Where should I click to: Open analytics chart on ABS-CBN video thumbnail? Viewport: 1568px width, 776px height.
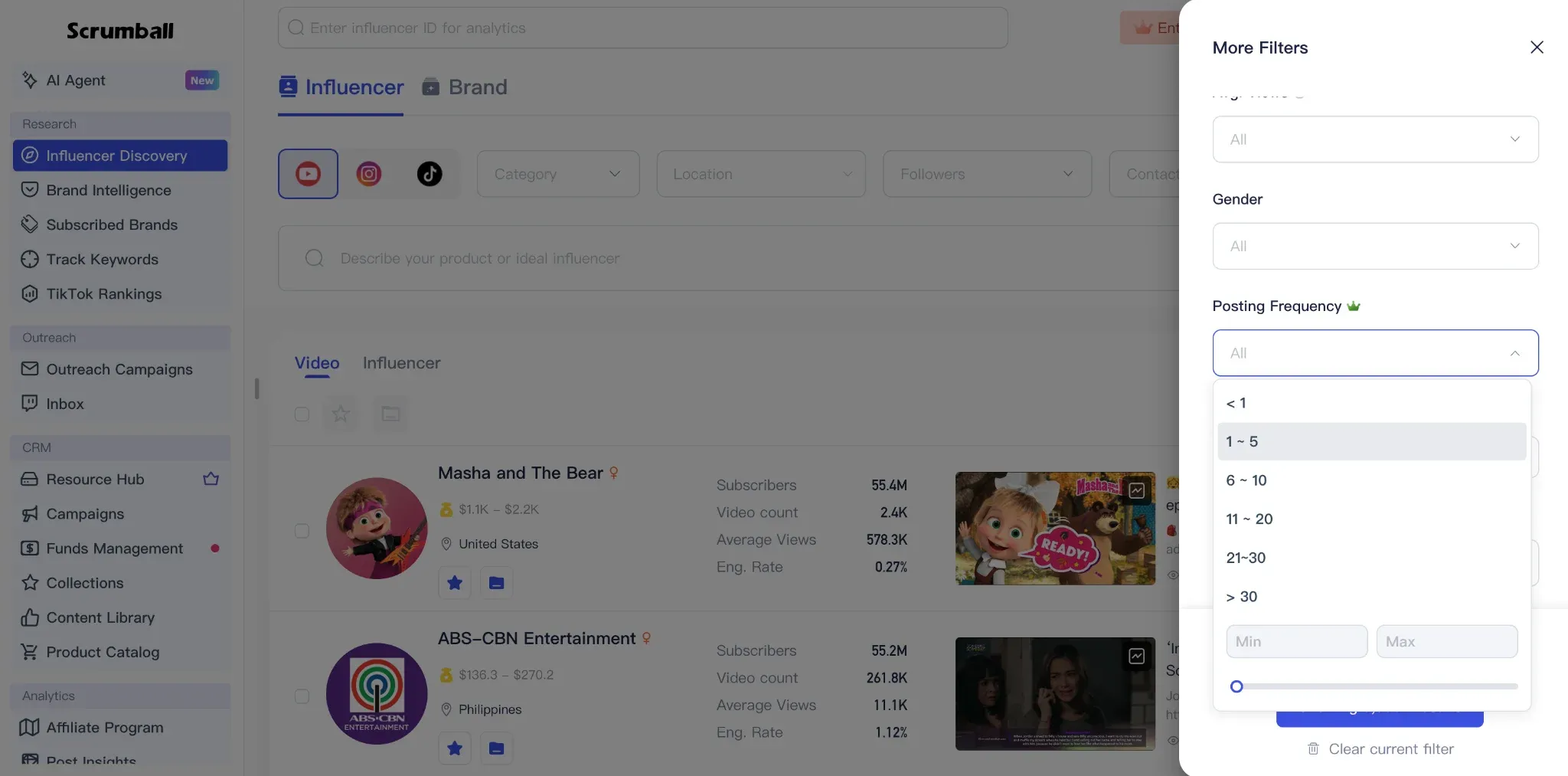[x=1137, y=656]
